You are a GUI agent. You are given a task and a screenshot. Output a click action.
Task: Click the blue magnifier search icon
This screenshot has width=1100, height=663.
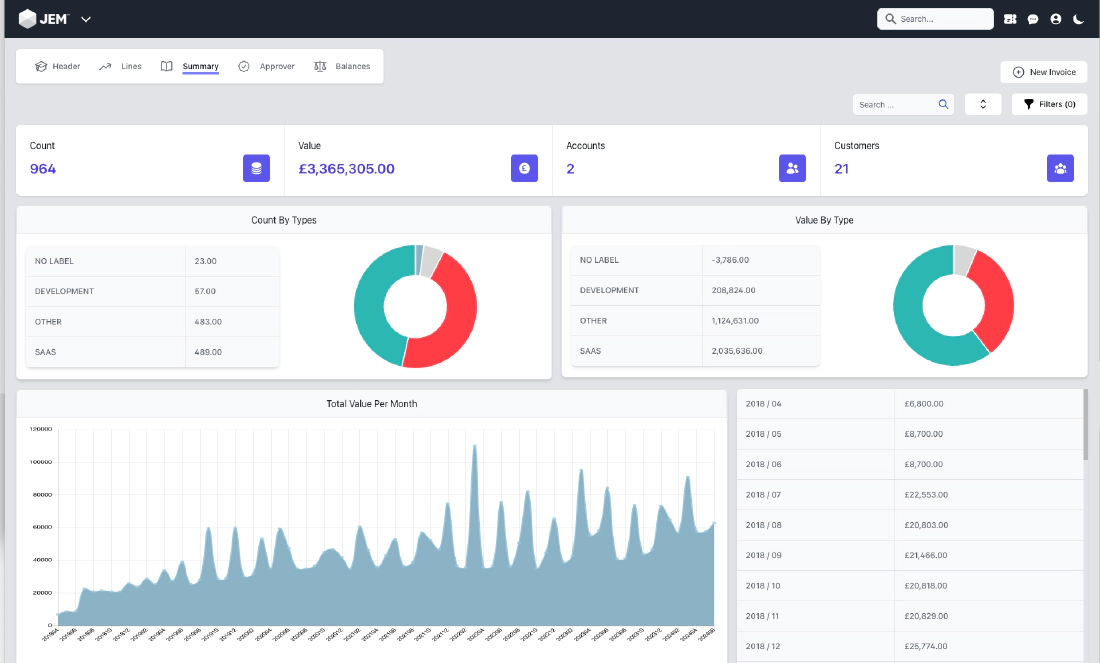click(944, 105)
